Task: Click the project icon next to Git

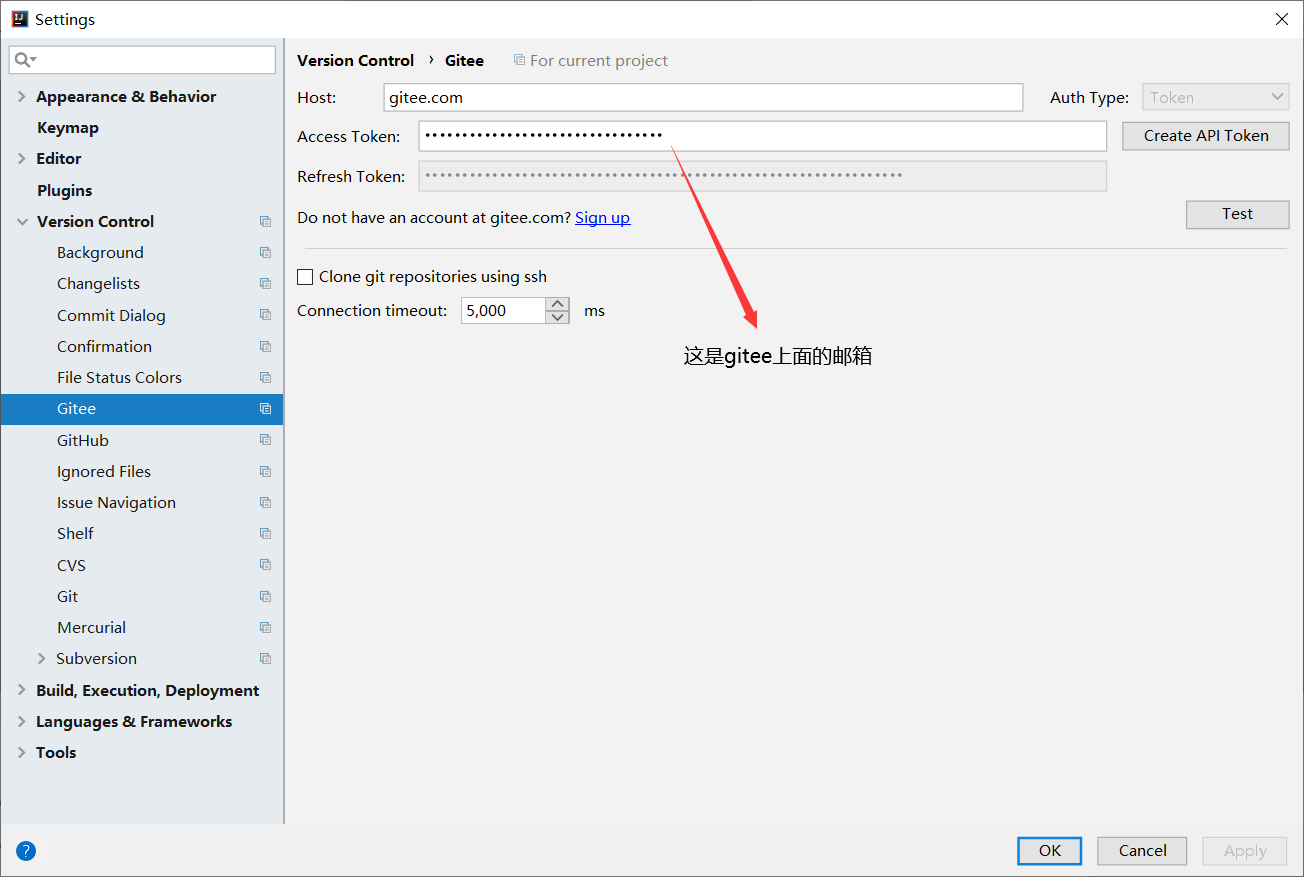Action: [x=265, y=597]
